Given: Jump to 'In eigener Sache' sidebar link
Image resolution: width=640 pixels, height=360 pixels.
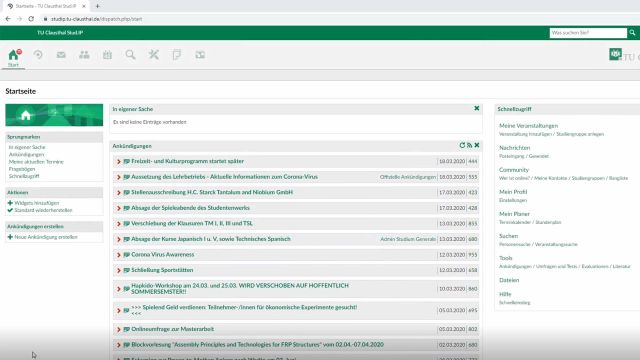Looking at the screenshot, I should 27,147.
